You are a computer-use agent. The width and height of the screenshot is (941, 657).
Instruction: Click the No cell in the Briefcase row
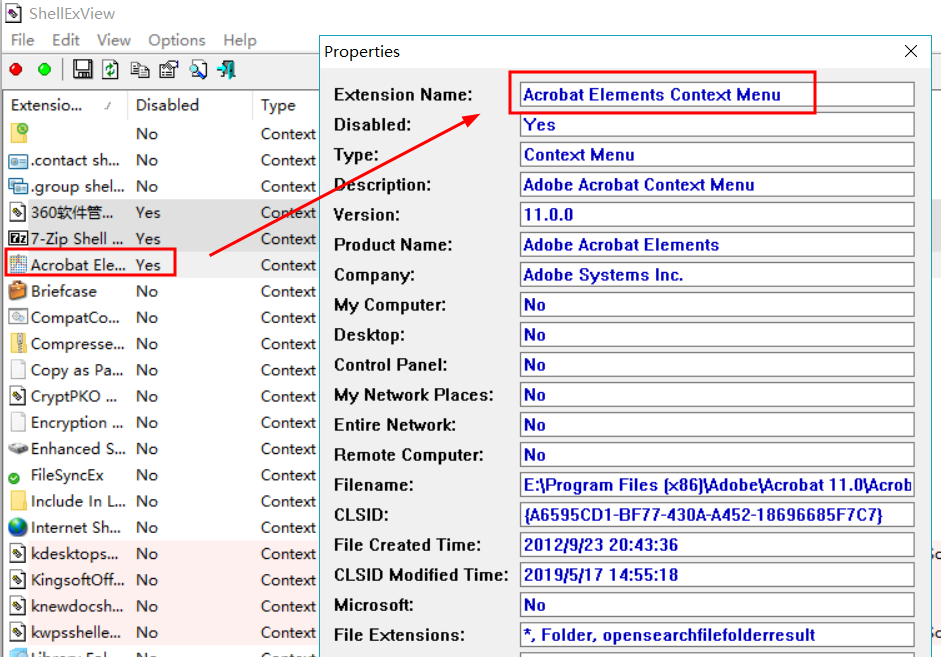(146, 291)
